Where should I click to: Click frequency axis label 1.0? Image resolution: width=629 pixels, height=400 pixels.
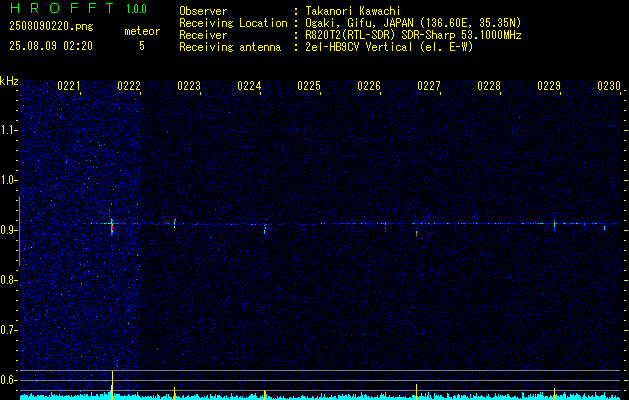(x=8, y=181)
